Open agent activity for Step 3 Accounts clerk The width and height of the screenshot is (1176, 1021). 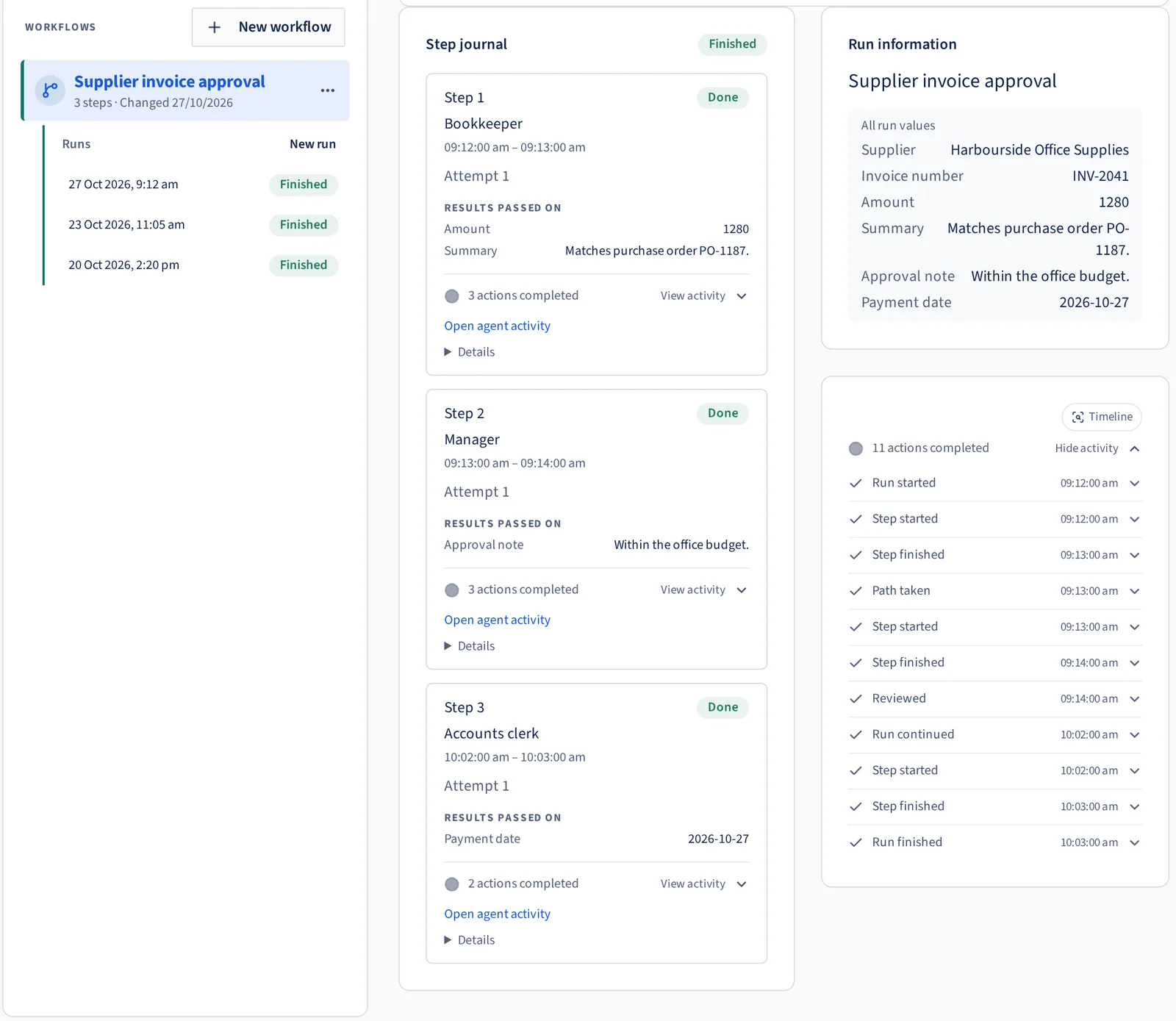[x=497, y=914]
